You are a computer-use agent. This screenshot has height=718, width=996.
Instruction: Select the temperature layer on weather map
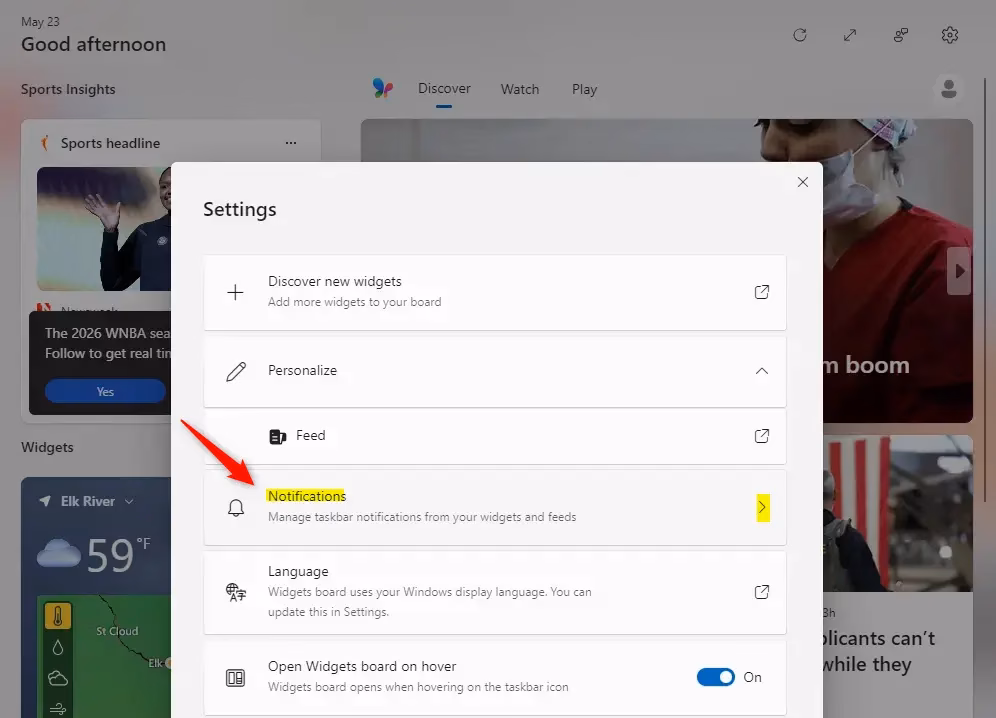(x=58, y=616)
